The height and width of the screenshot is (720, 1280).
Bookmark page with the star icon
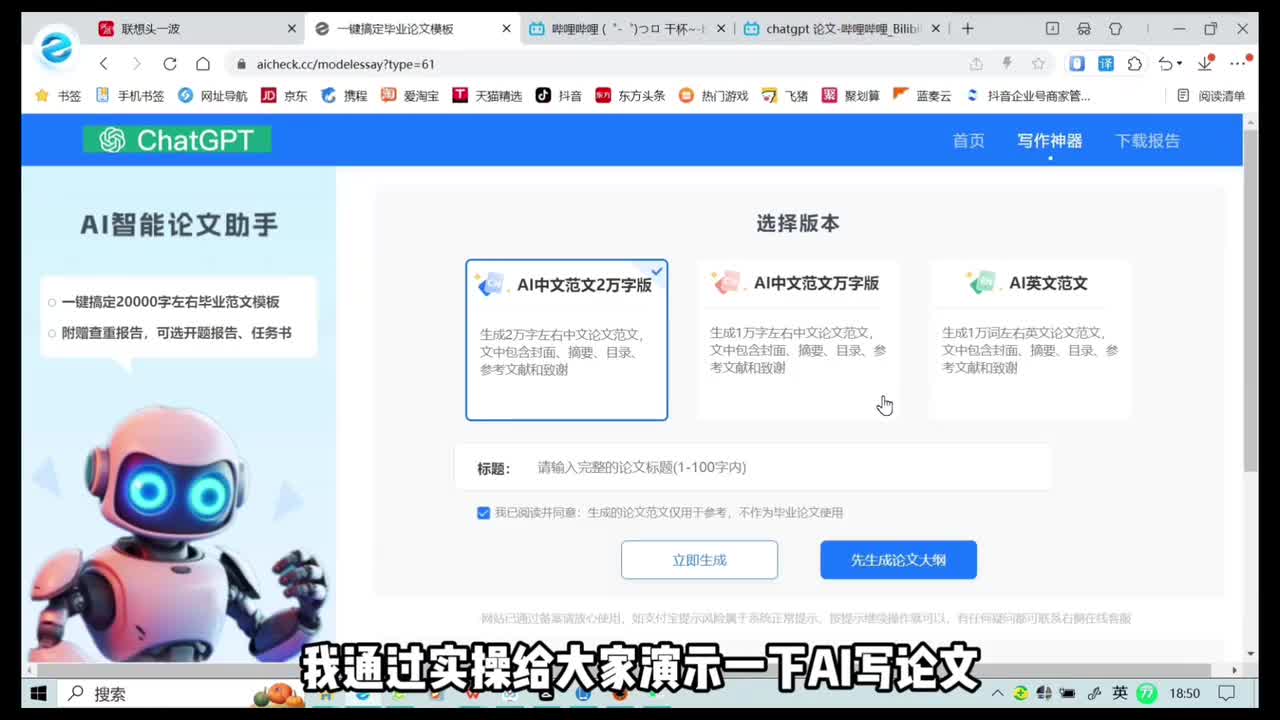[x=1038, y=64]
